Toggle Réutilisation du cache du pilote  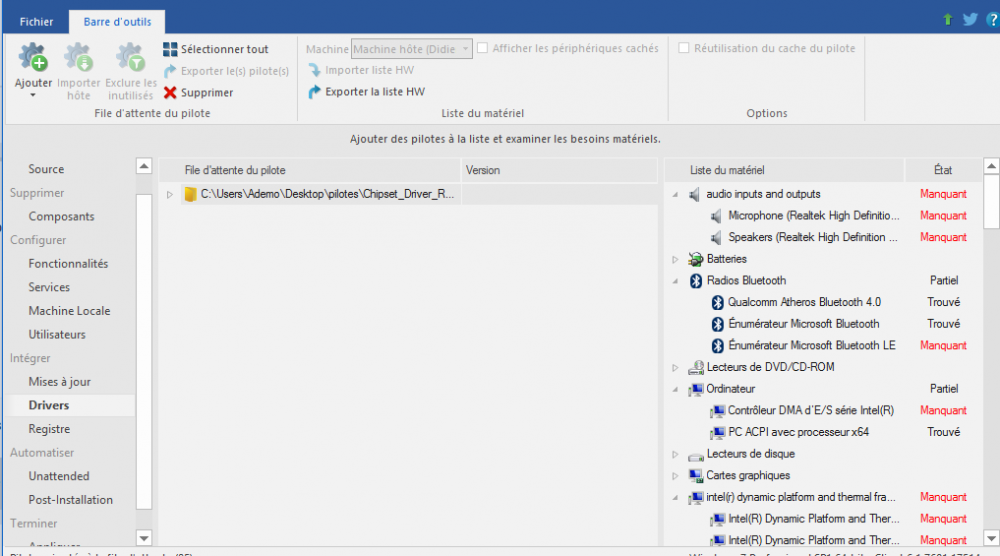685,48
